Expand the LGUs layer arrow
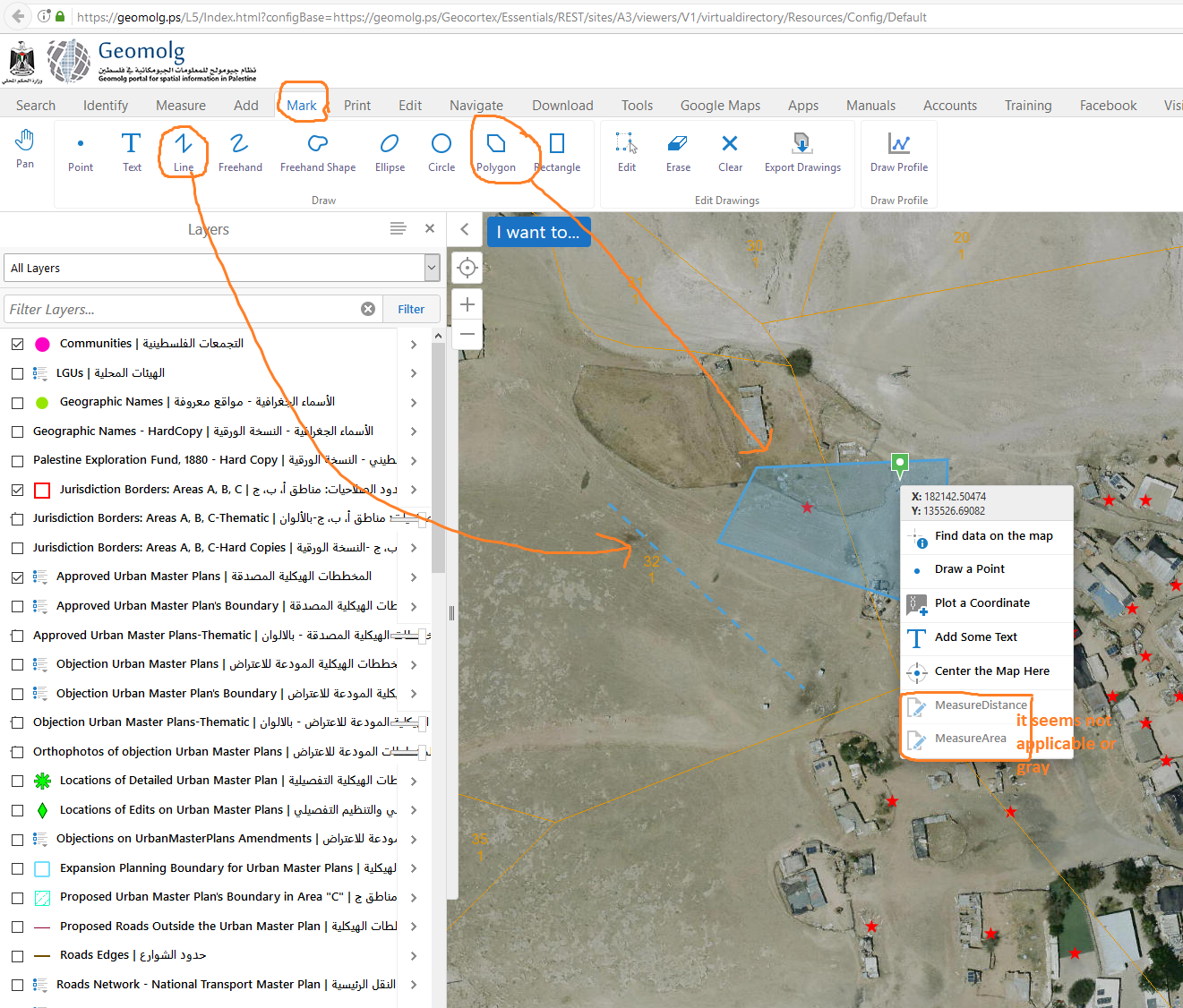This screenshot has width=1183, height=1008. pyautogui.click(x=413, y=373)
